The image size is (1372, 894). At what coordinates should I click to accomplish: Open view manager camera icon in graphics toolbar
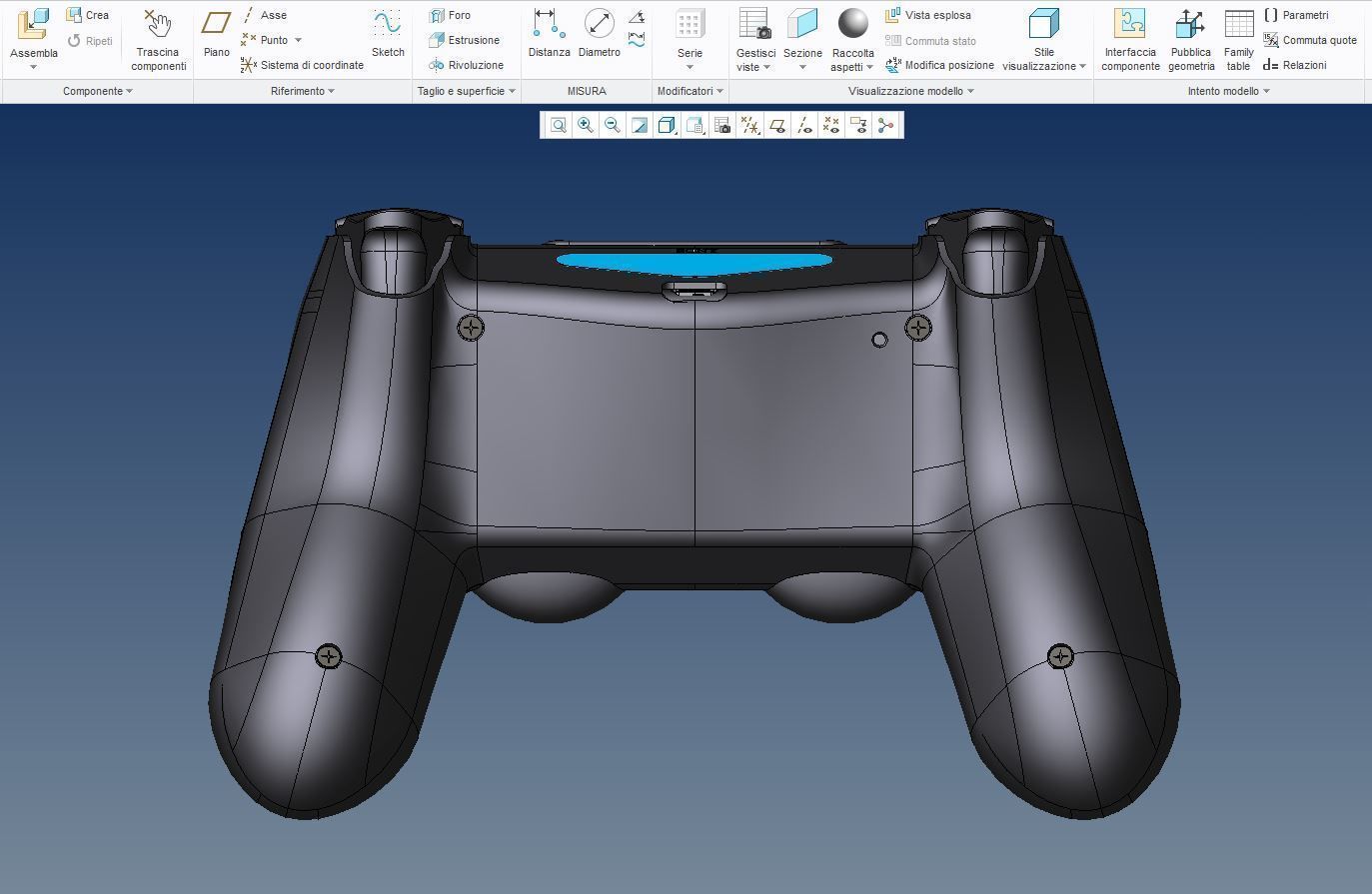pos(722,125)
